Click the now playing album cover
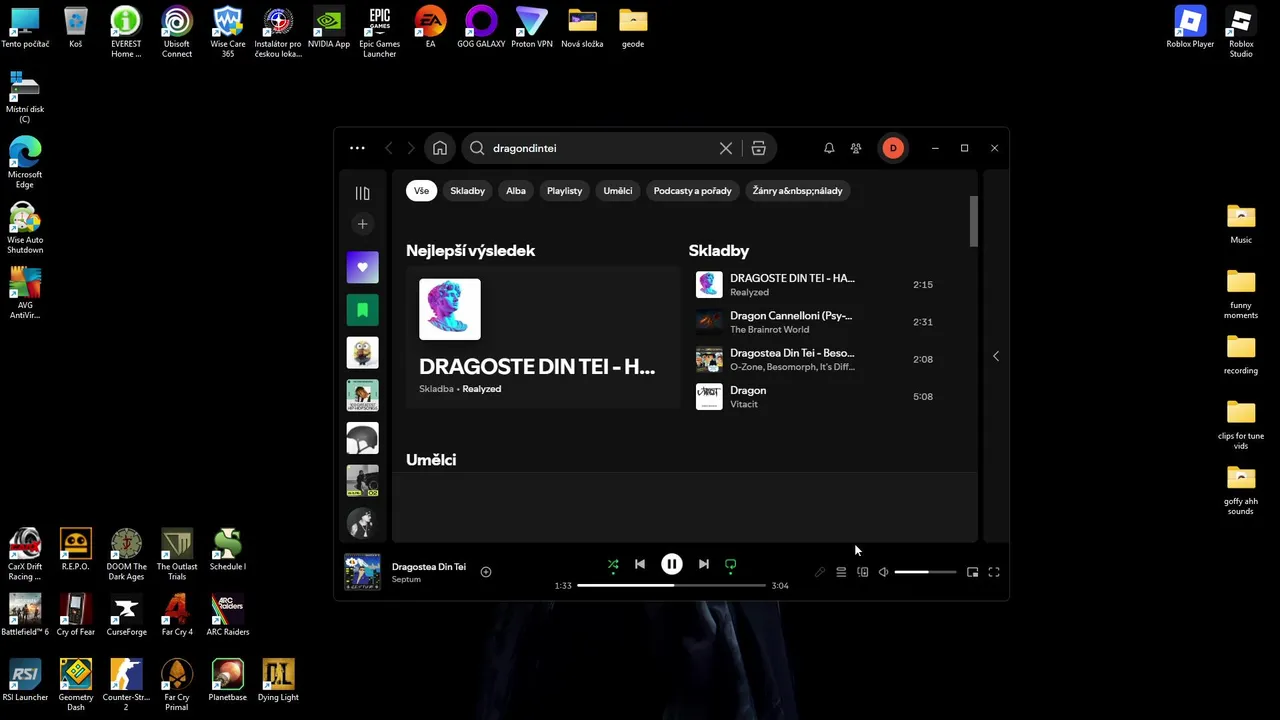The height and width of the screenshot is (720, 1280). pyautogui.click(x=362, y=572)
